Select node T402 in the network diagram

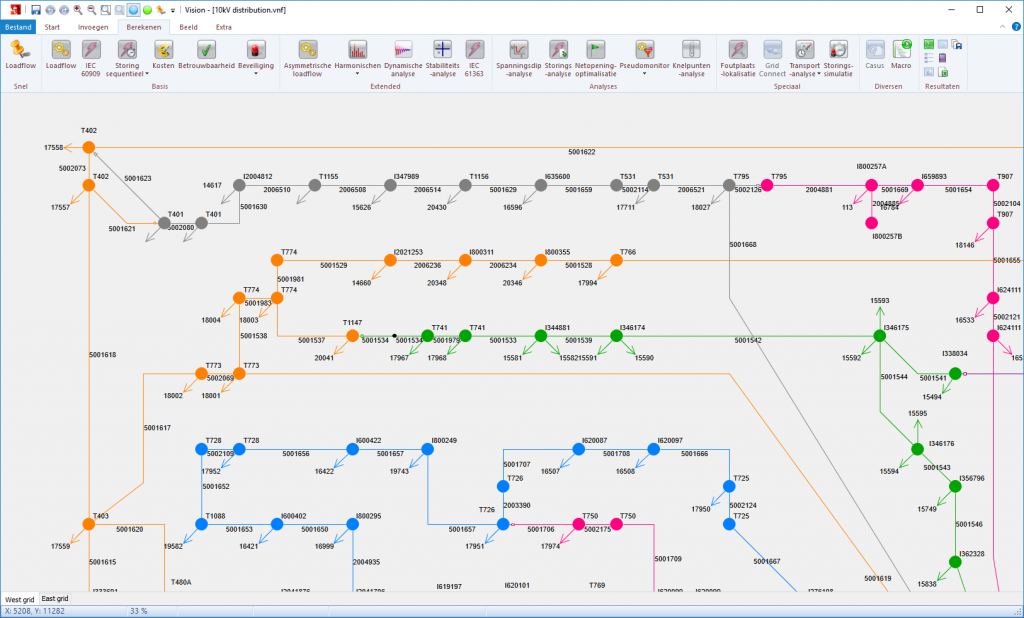pos(89,146)
